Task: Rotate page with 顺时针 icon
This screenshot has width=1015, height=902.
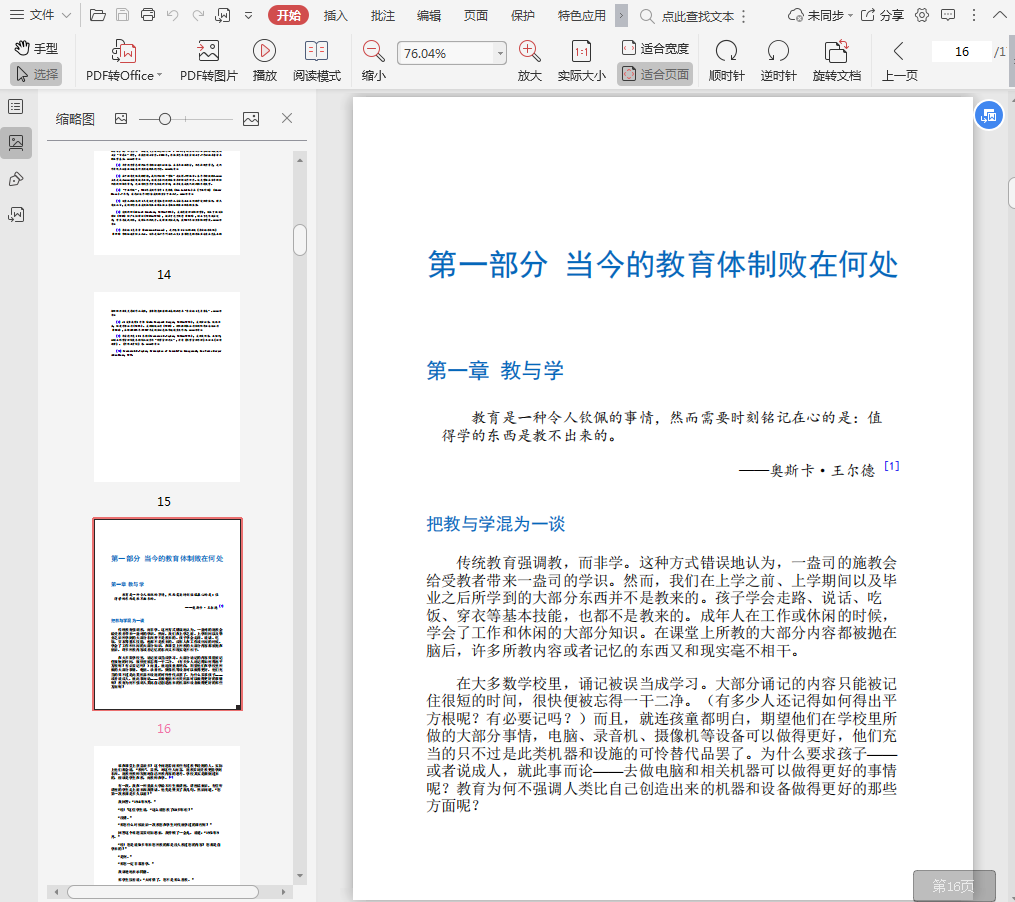Action: [726, 52]
